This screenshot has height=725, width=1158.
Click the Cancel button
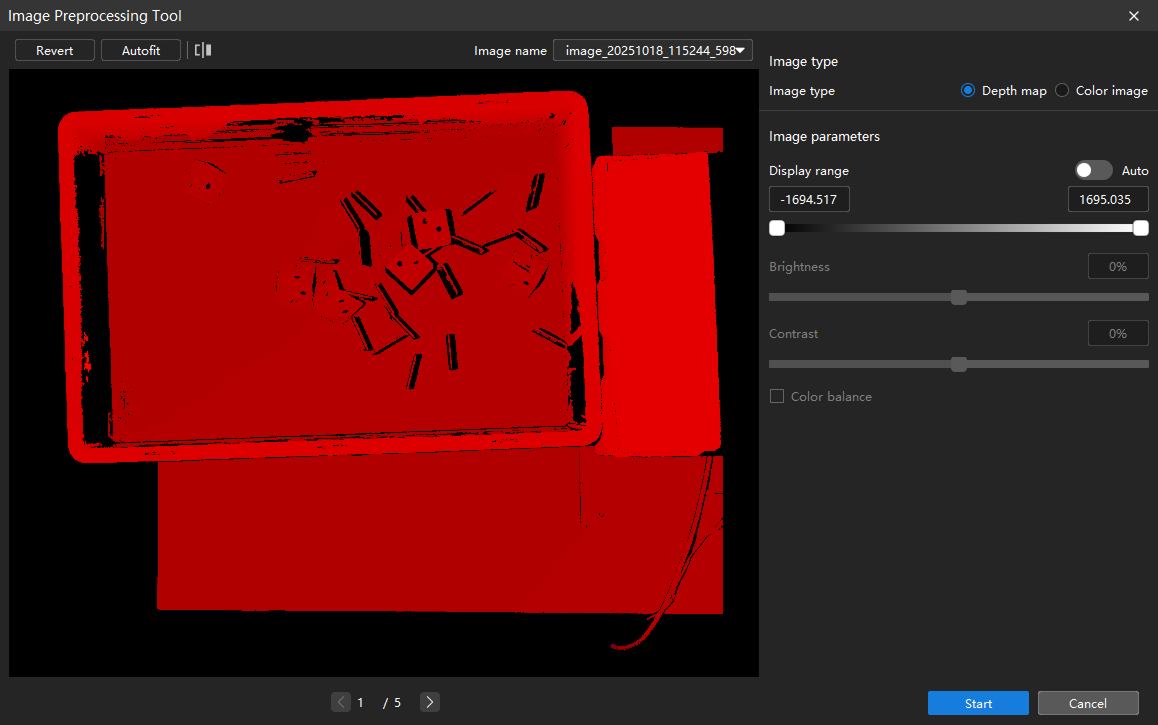coord(1088,703)
